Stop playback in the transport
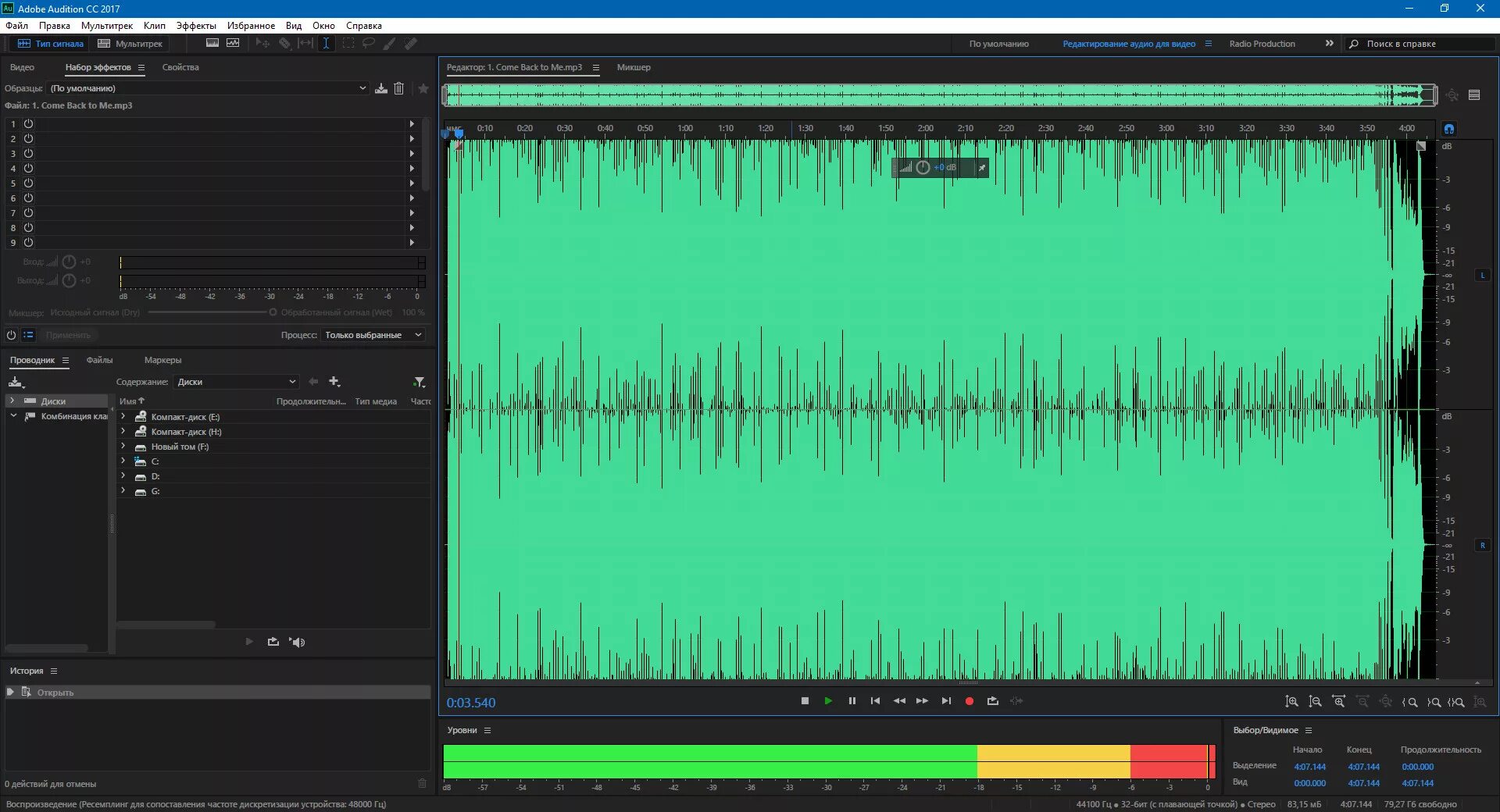 [805, 701]
